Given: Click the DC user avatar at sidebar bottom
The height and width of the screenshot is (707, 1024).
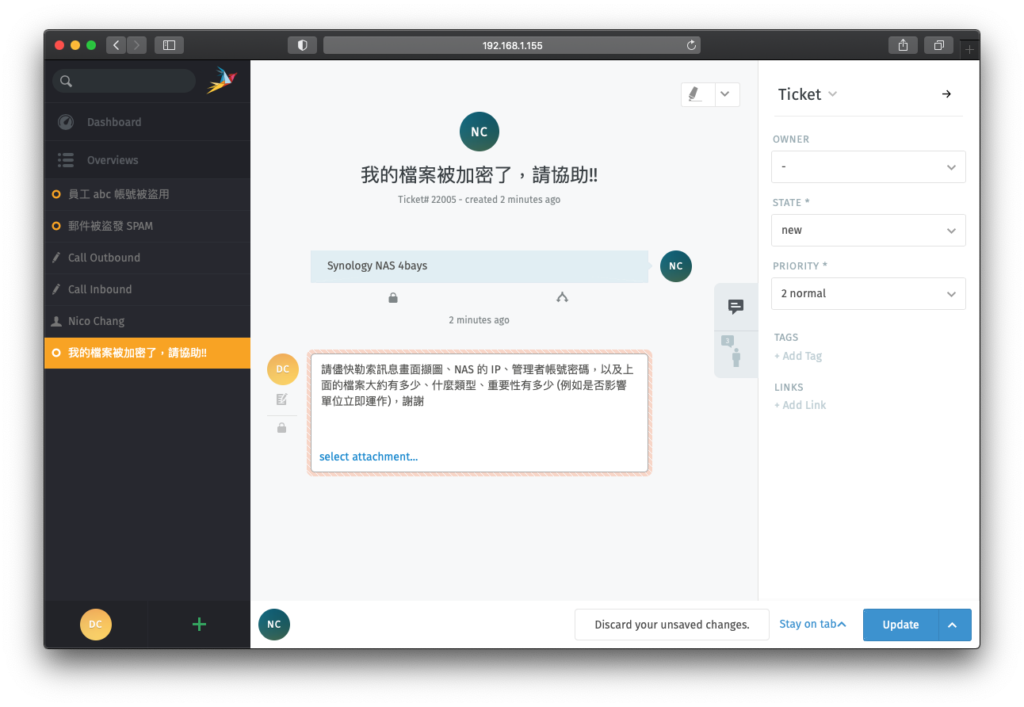Looking at the screenshot, I should 95,624.
